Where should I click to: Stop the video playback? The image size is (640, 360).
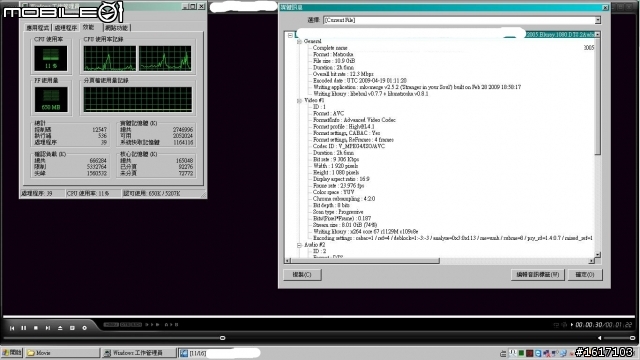tap(36, 328)
